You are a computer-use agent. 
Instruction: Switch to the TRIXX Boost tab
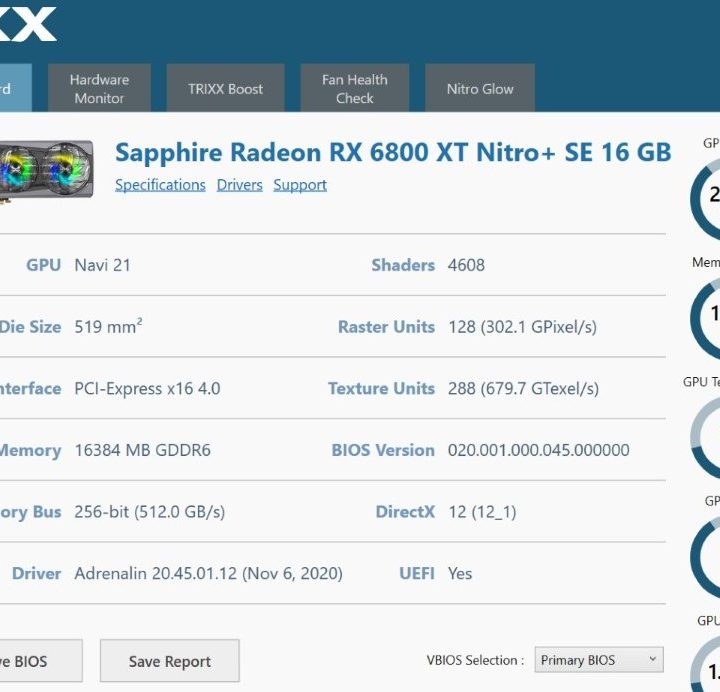(x=225, y=88)
